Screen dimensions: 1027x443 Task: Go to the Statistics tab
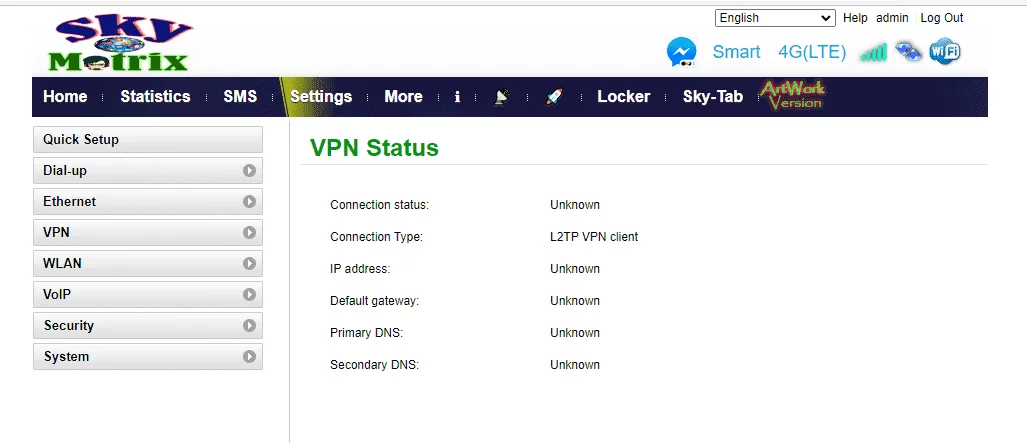(x=155, y=96)
